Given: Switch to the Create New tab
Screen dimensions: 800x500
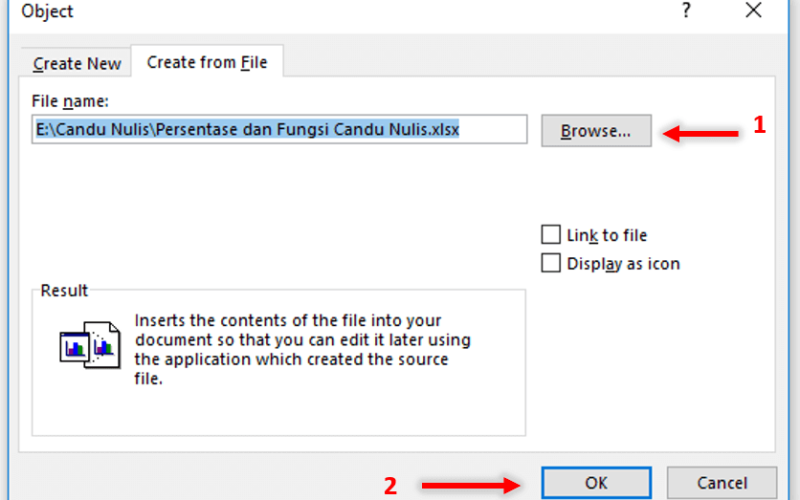Looking at the screenshot, I should 77,63.
